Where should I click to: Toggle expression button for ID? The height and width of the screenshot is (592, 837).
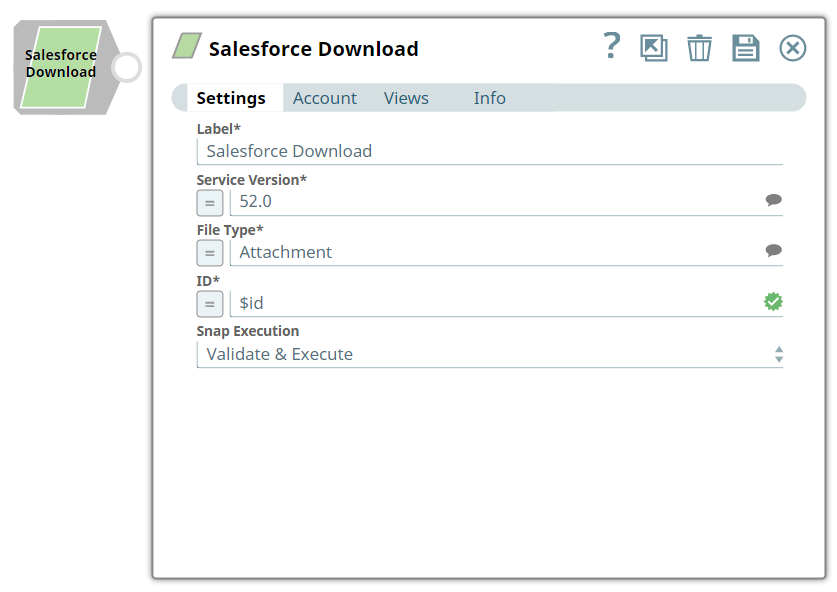[210, 304]
